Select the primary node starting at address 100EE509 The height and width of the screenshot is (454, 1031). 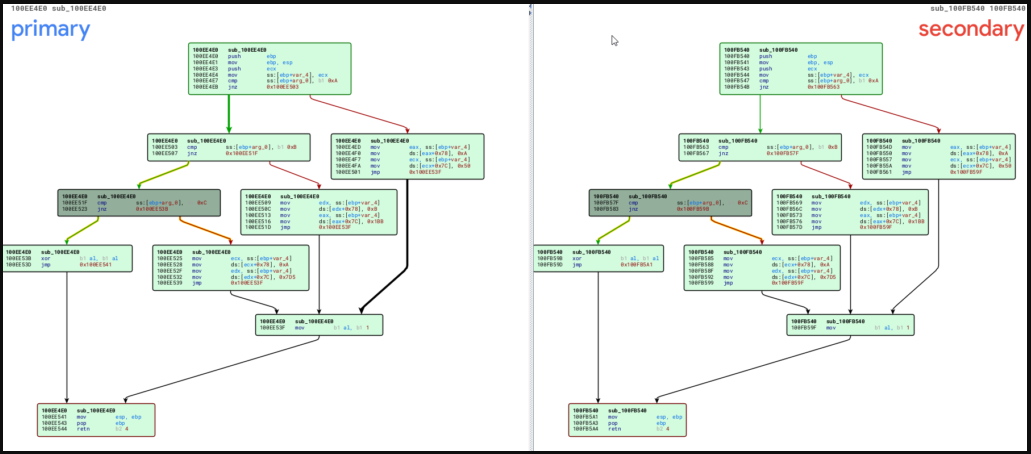[x=319, y=212]
